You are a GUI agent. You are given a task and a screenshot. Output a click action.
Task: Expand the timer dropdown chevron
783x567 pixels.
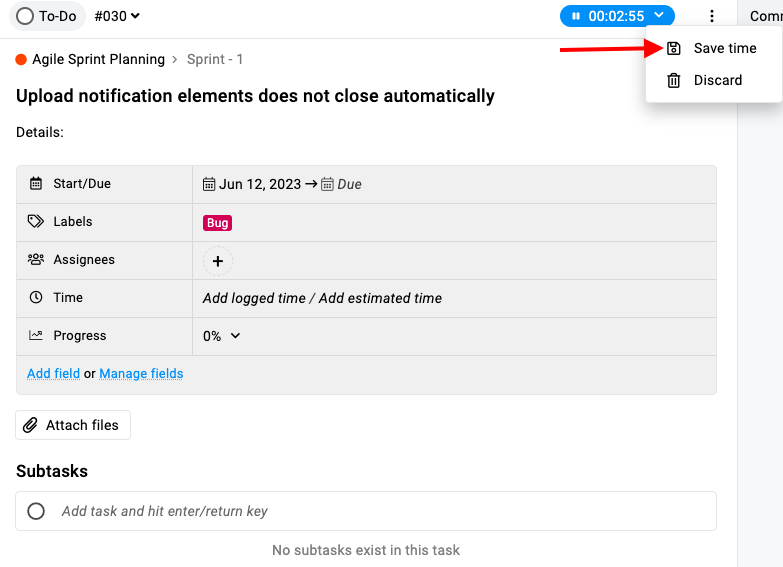(659, 15)
